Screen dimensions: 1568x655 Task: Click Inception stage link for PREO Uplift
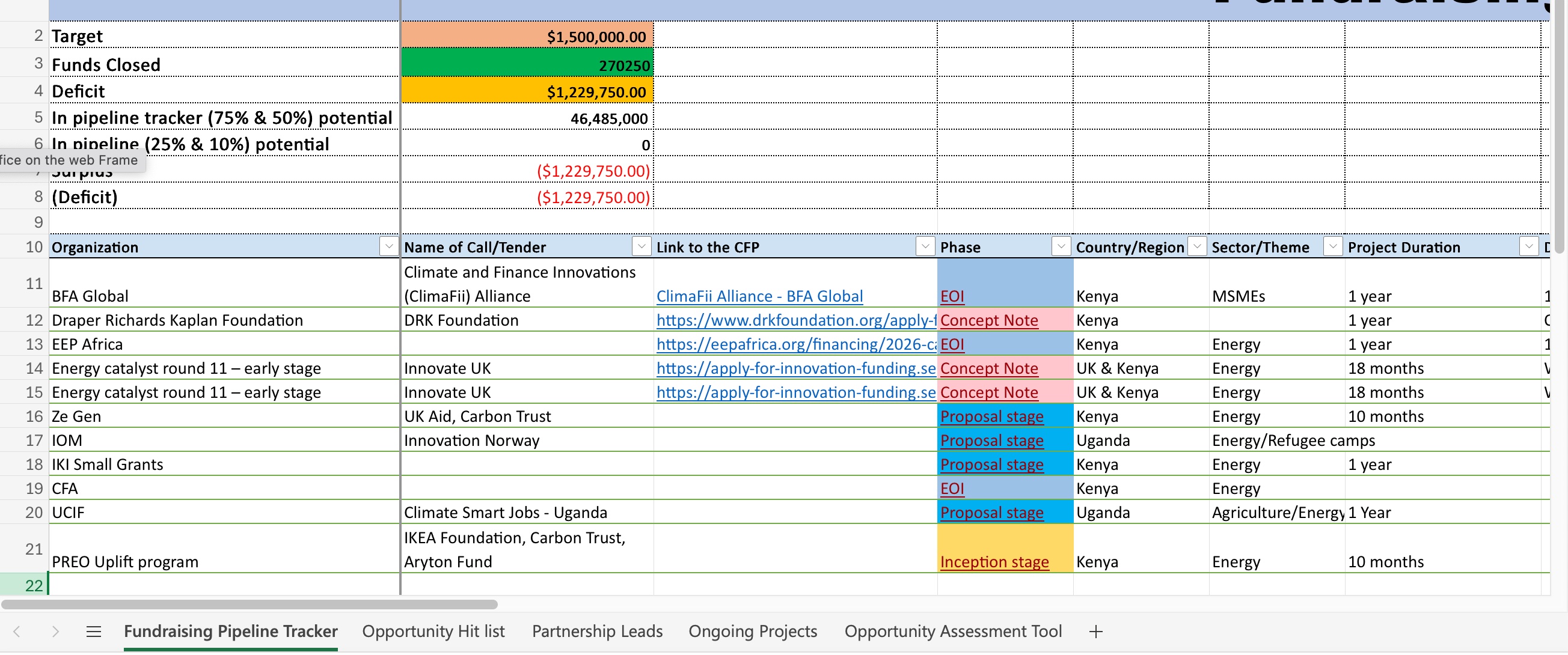[x=994, y=562]
